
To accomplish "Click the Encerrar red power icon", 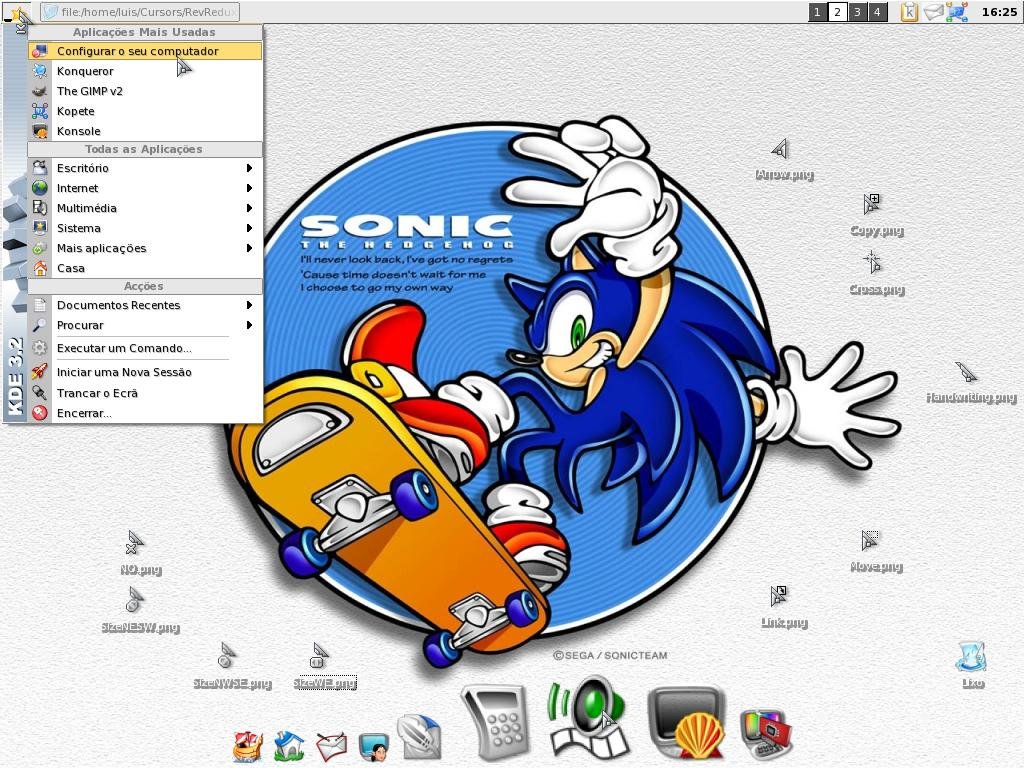I will 40,413.
